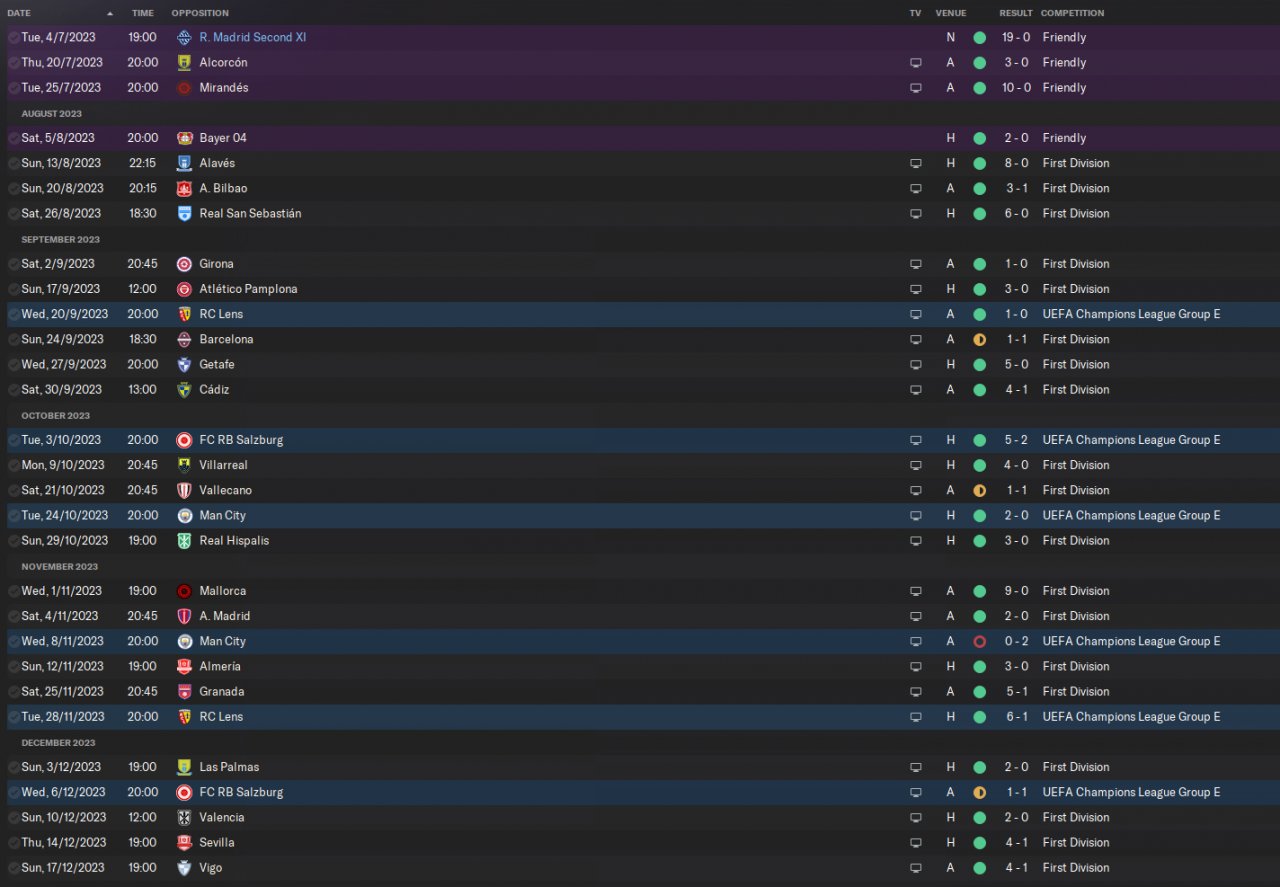The image size is (1280, 887).
Task: Open the 19 - 0 friendly result
Action: (x=1016, y=37)
